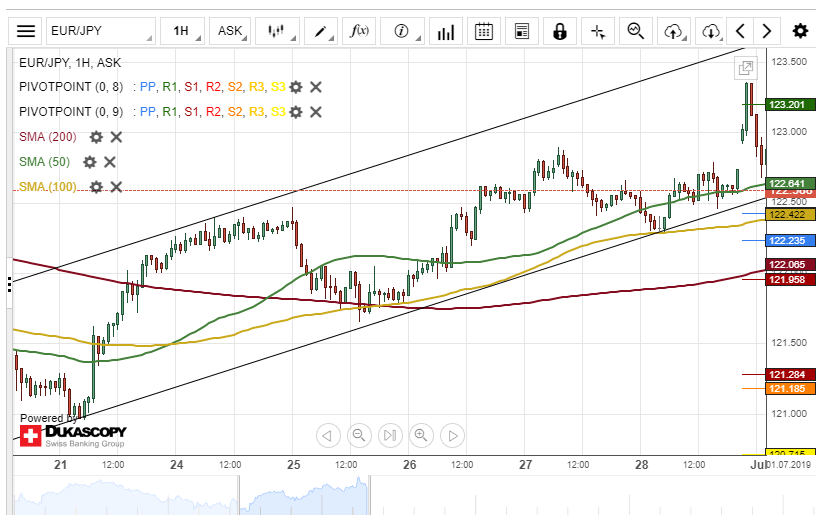Screen dimensions: 822x515
Task: Open the hamburger main menu
Action: click(x=26, y=31)
